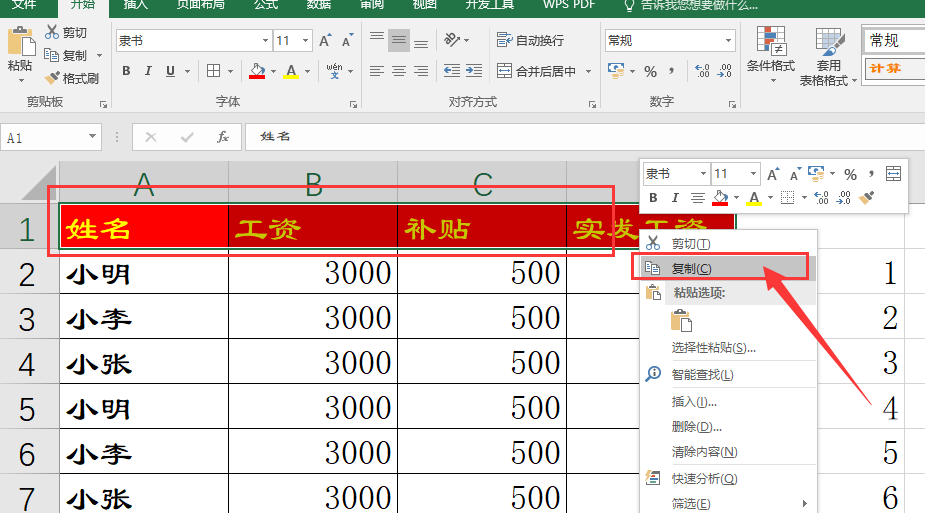Click Merge and Center (合并后居中) button
Screen dimensions: 925x513
coord(536,71)
